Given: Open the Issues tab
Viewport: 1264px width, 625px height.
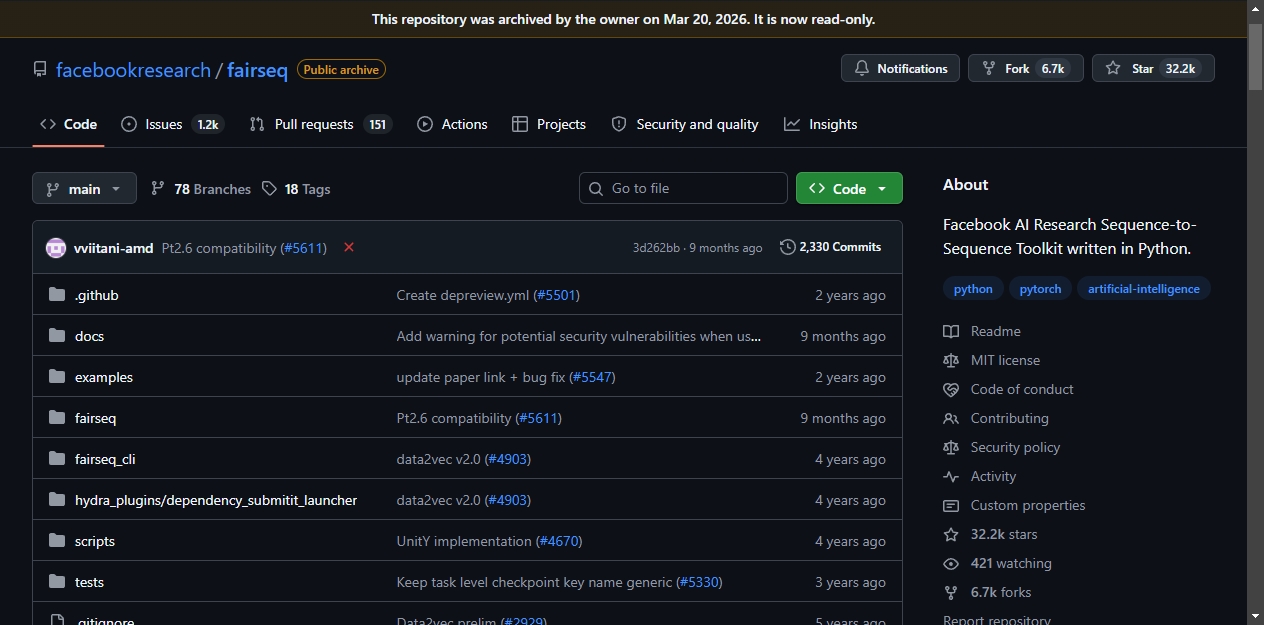Looking at the screenshot, I should point(172,124).
